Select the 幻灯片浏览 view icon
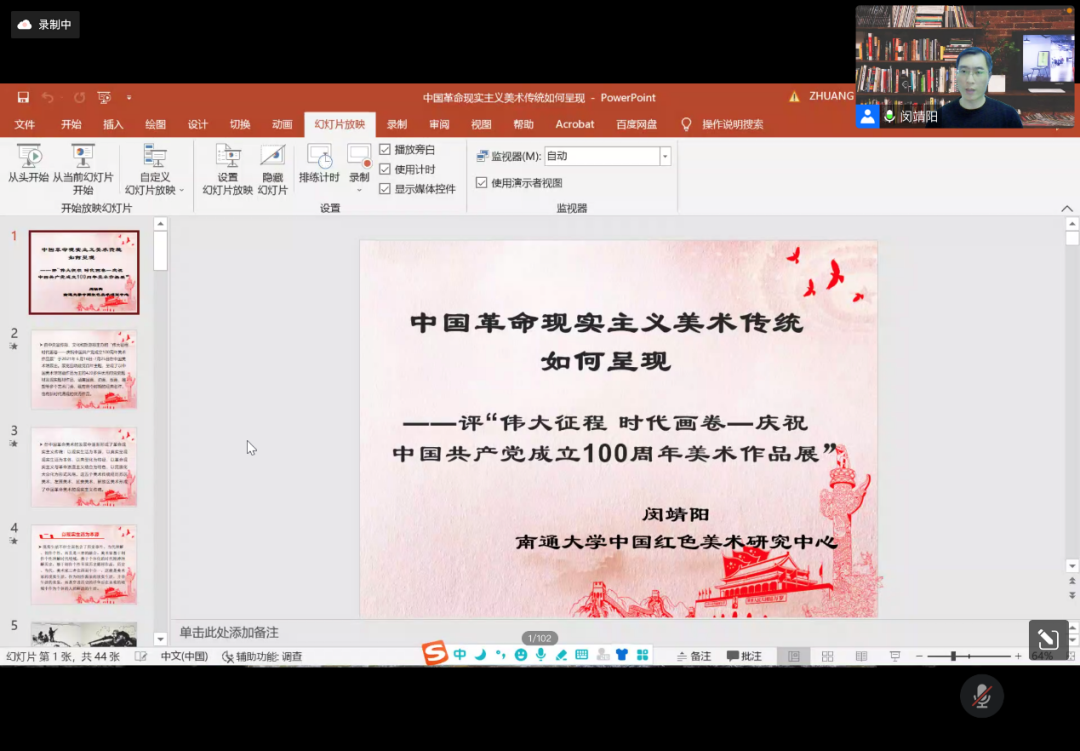This screenshot has width=1080, height=751. click(827, 655)
